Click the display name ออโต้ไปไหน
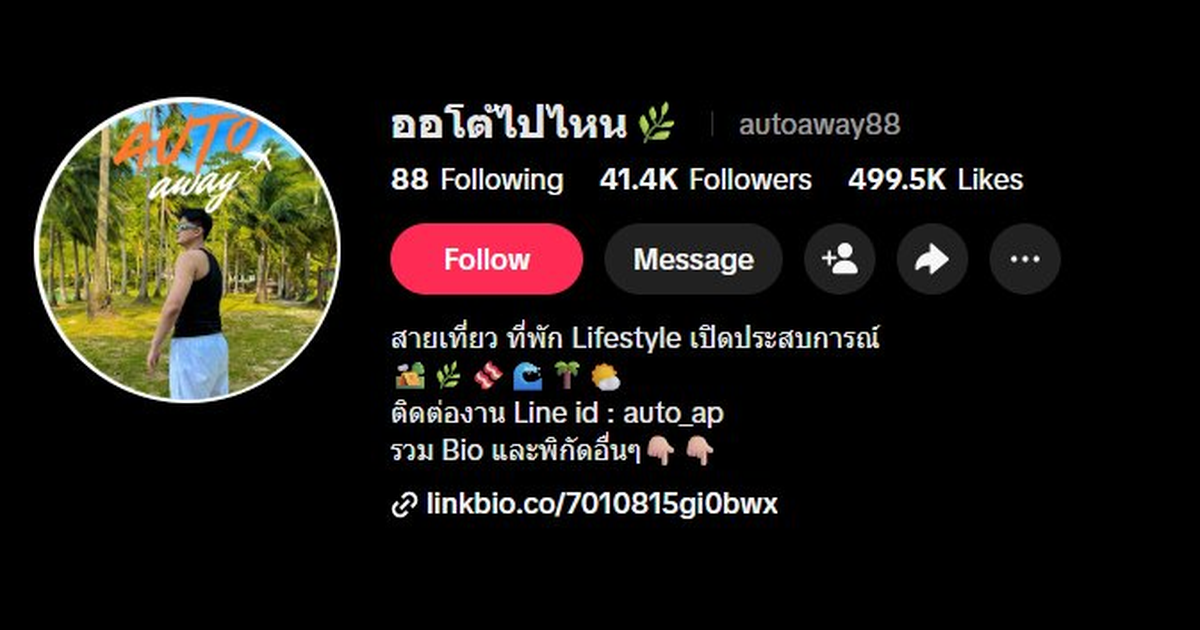Image resolution: width=1200 pixels, height=630 pixels. coord(509,124)
